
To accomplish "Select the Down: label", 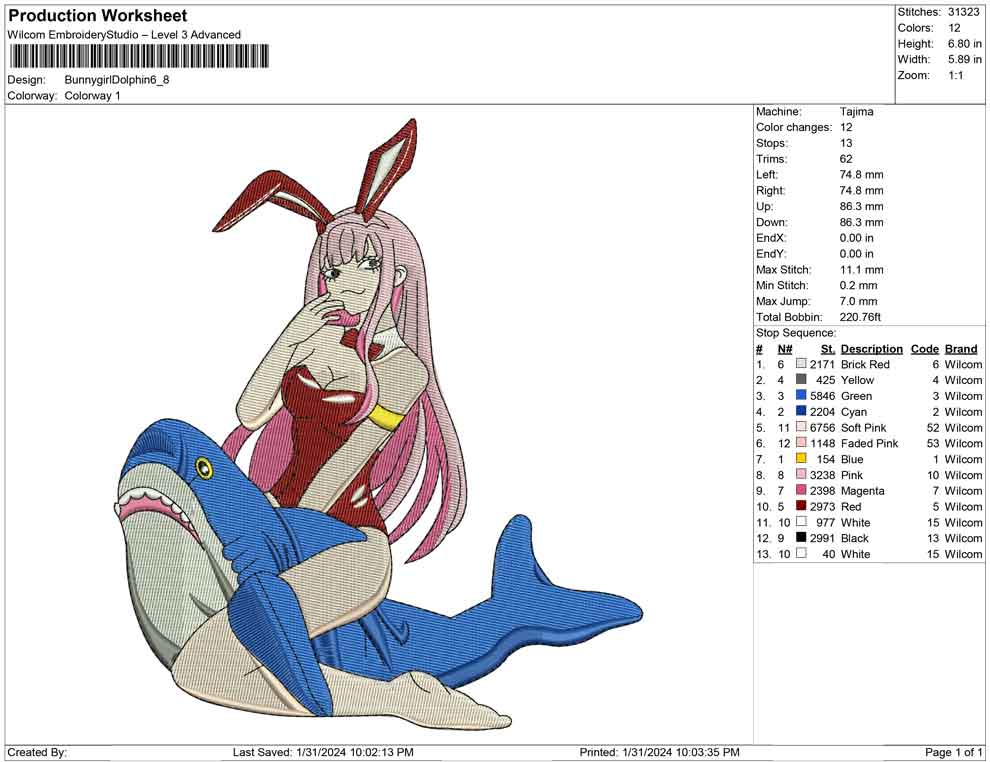I will point(772,222).
